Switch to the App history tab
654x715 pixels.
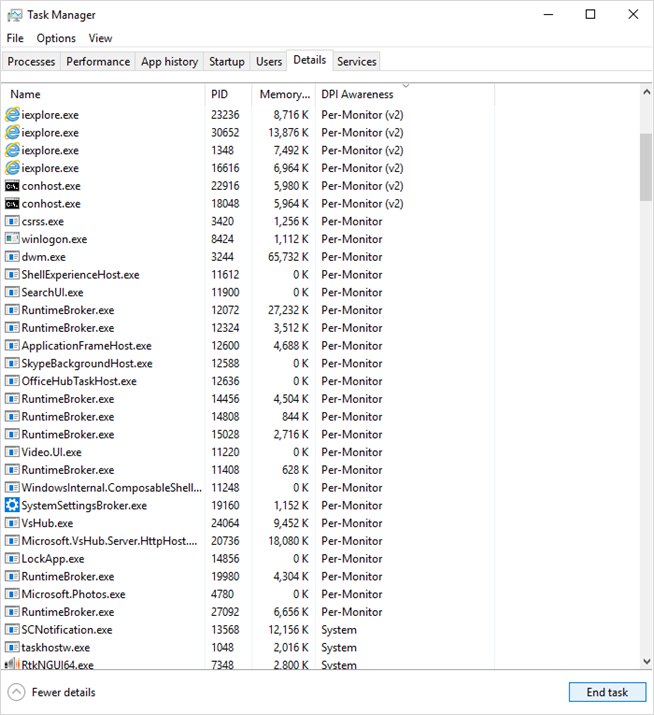(x=169, y=62)
